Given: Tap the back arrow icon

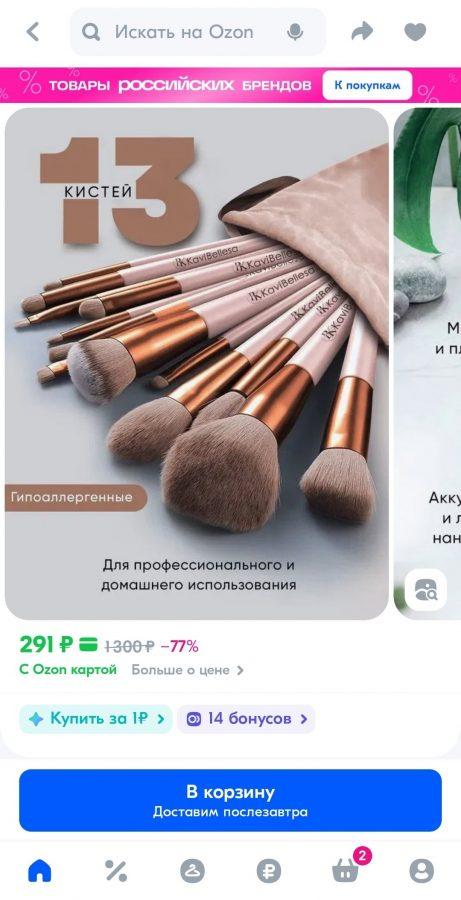Looking at the screenshot, I should (x=33, y=32).
